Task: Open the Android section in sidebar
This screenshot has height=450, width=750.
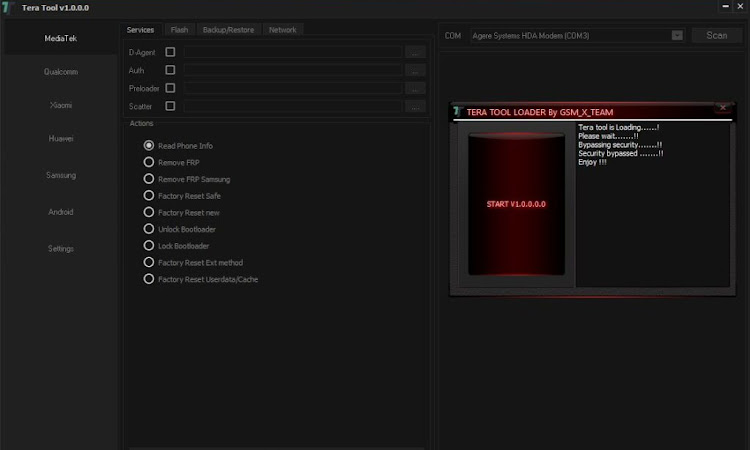Action: [60, 212]
